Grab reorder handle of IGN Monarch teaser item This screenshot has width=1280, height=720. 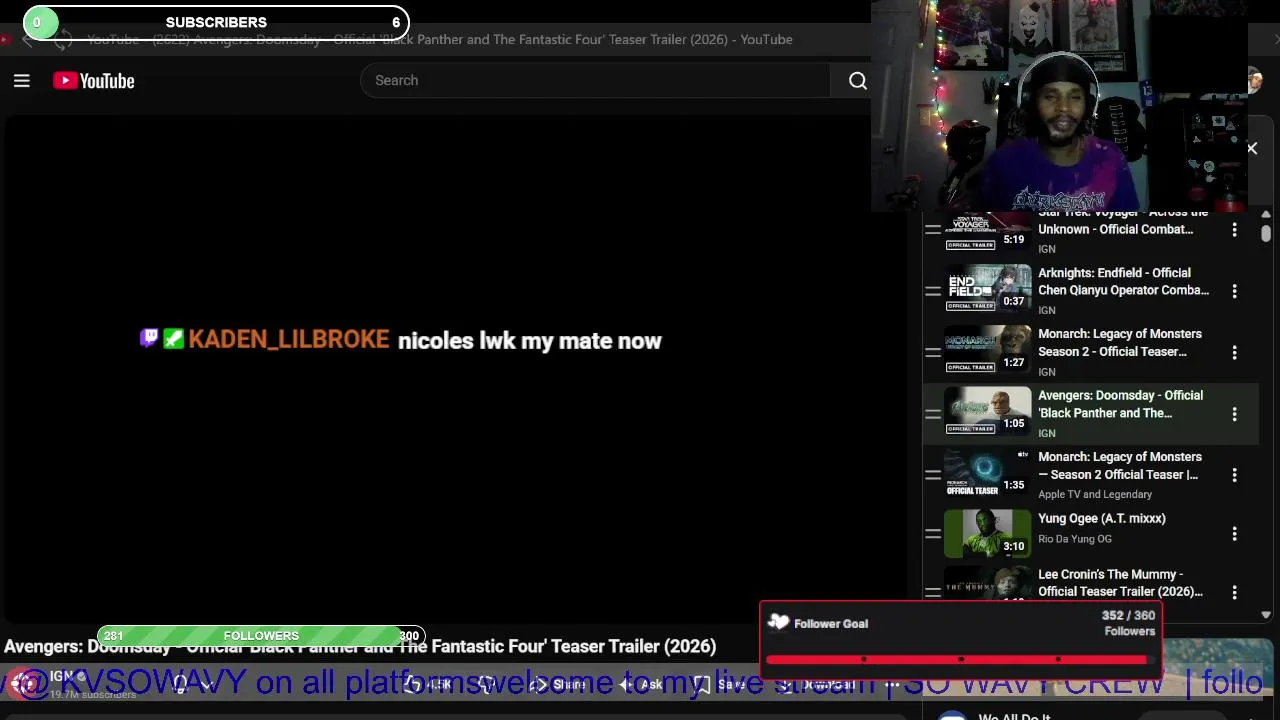[932, 352]
